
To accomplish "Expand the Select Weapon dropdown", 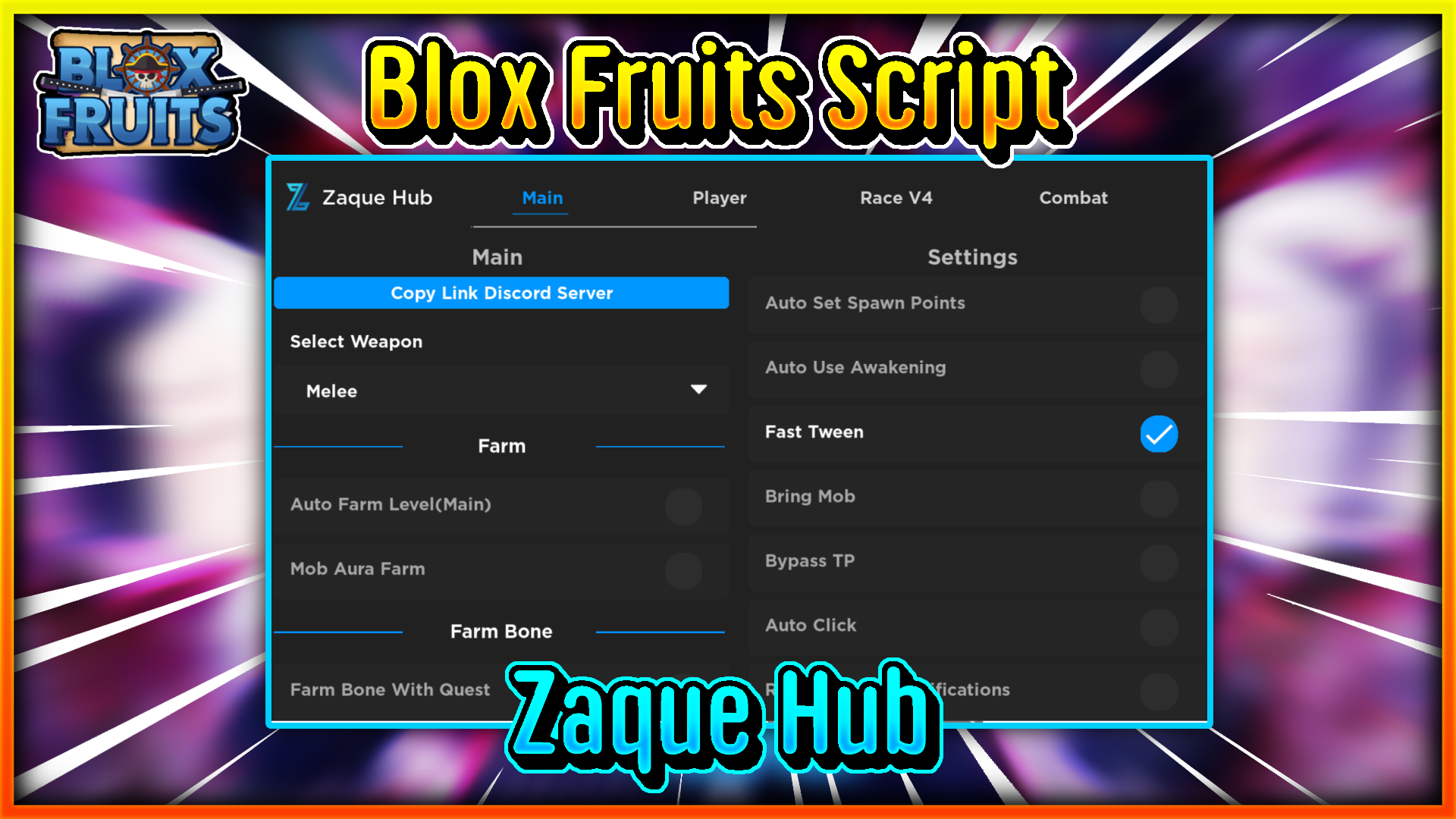I will tap(699, 390).
